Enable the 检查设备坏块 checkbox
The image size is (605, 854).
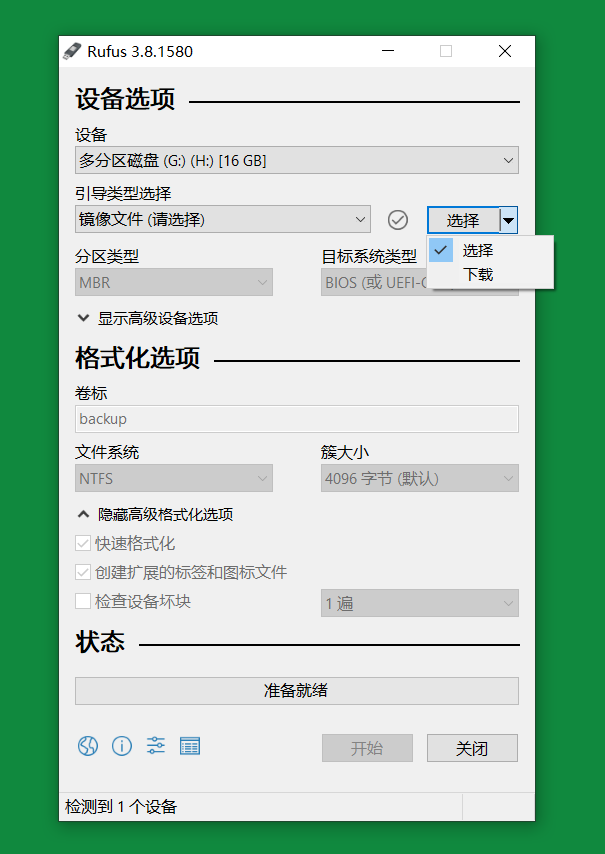tap(83, 601)
